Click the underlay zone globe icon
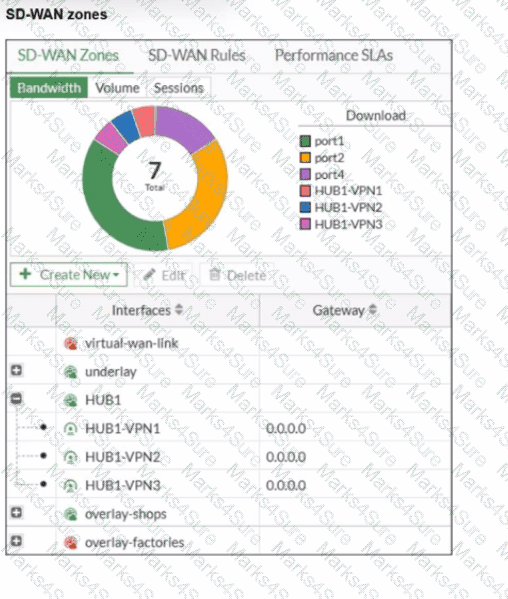This screenshot has width=508, height=599. 71,372
